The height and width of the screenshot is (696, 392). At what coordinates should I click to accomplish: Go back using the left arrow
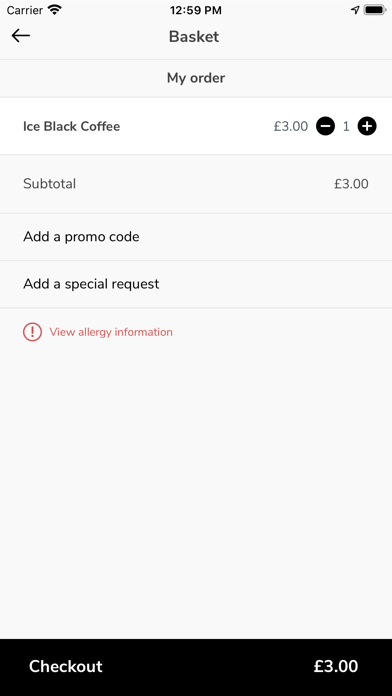pyautogui.click(x=21, y=36)
